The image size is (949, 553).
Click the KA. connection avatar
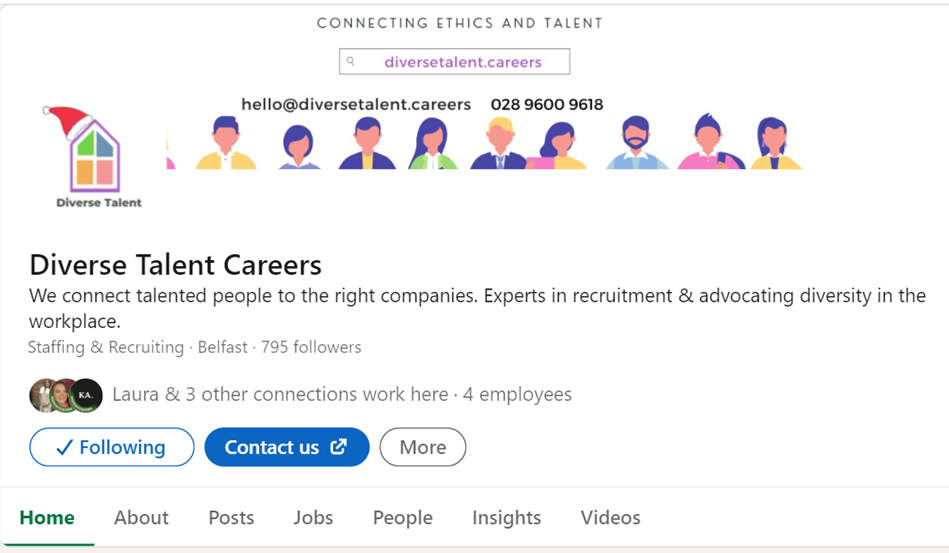(86, 395)
